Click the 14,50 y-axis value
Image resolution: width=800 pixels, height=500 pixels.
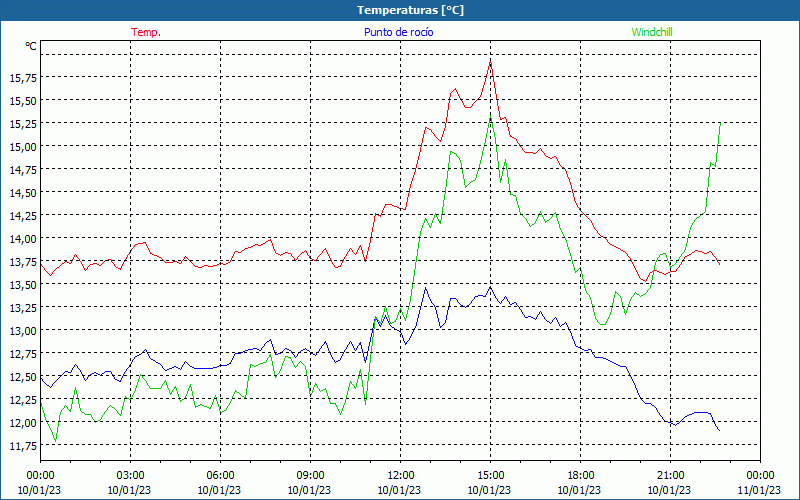click(x=23, y=192)
